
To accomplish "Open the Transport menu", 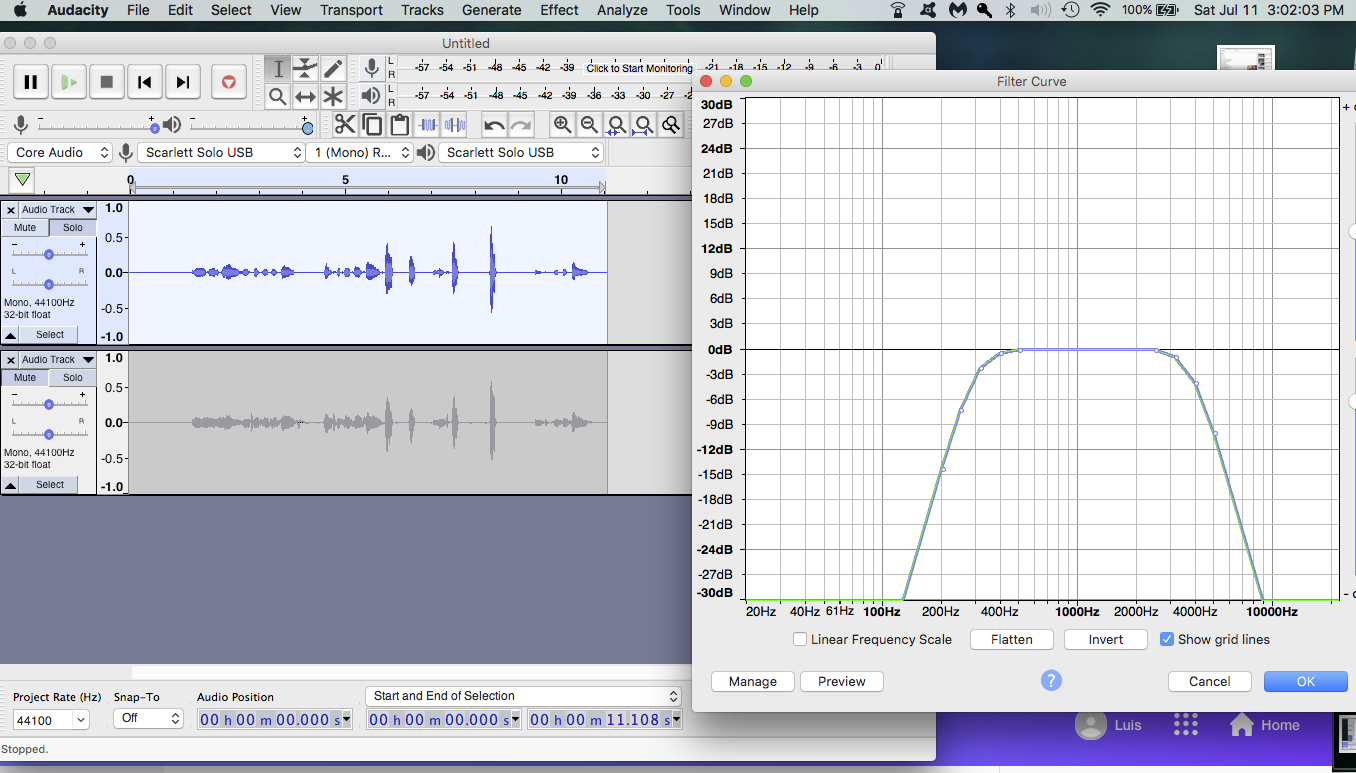I will 351,10.
